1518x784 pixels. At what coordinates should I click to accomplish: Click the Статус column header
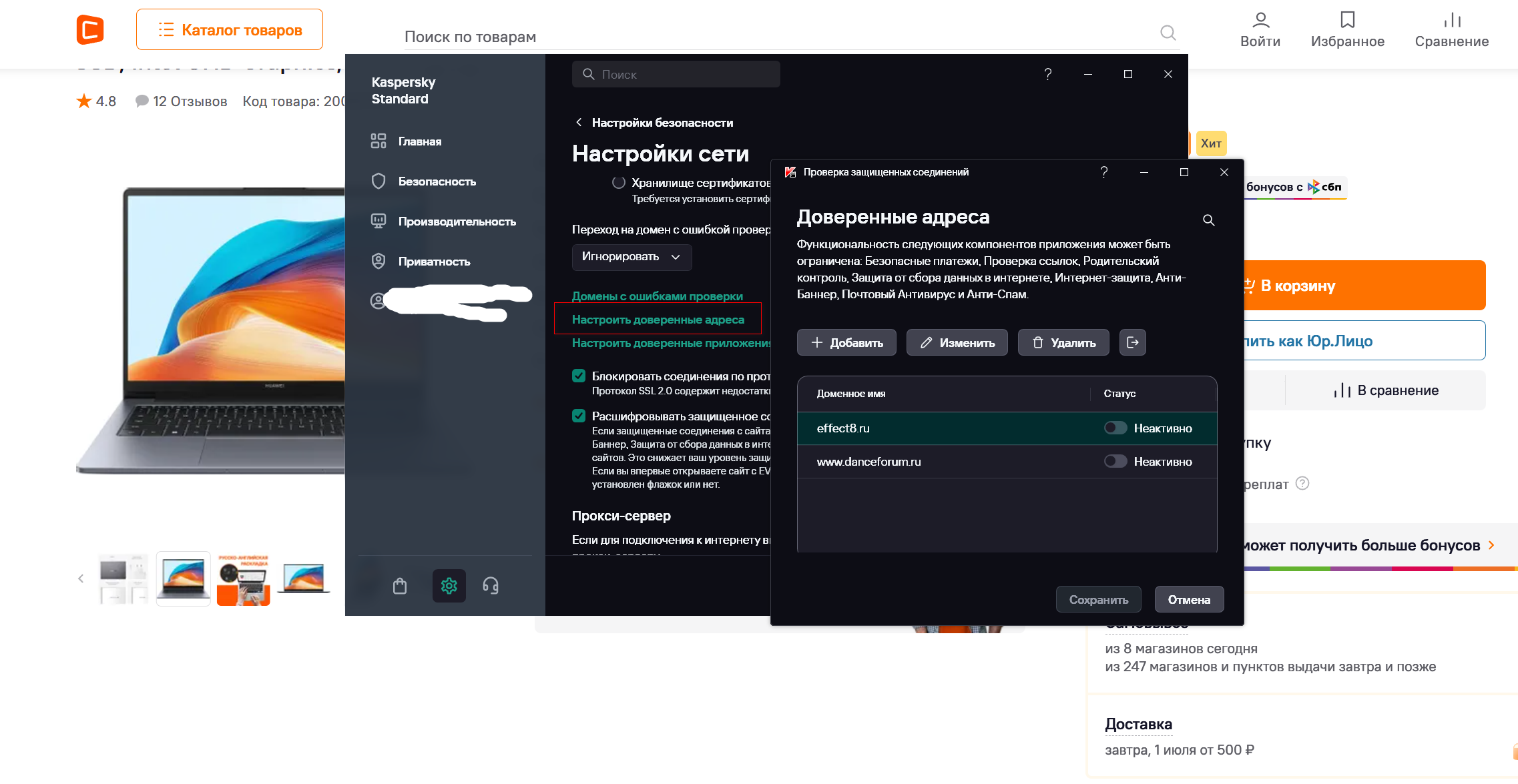pos(1119,394)
